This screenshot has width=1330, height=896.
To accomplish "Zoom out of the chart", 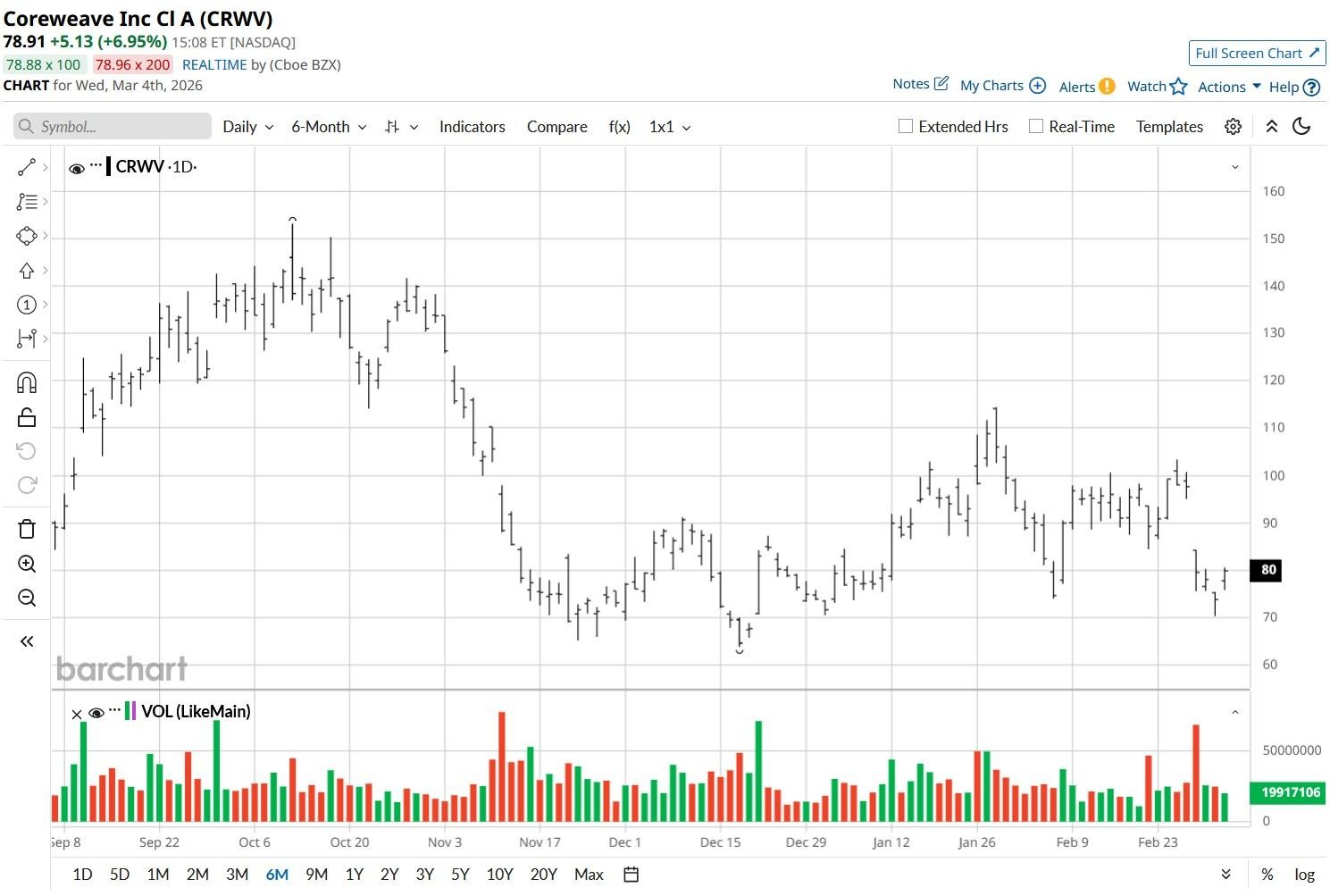I will [27, 598].
